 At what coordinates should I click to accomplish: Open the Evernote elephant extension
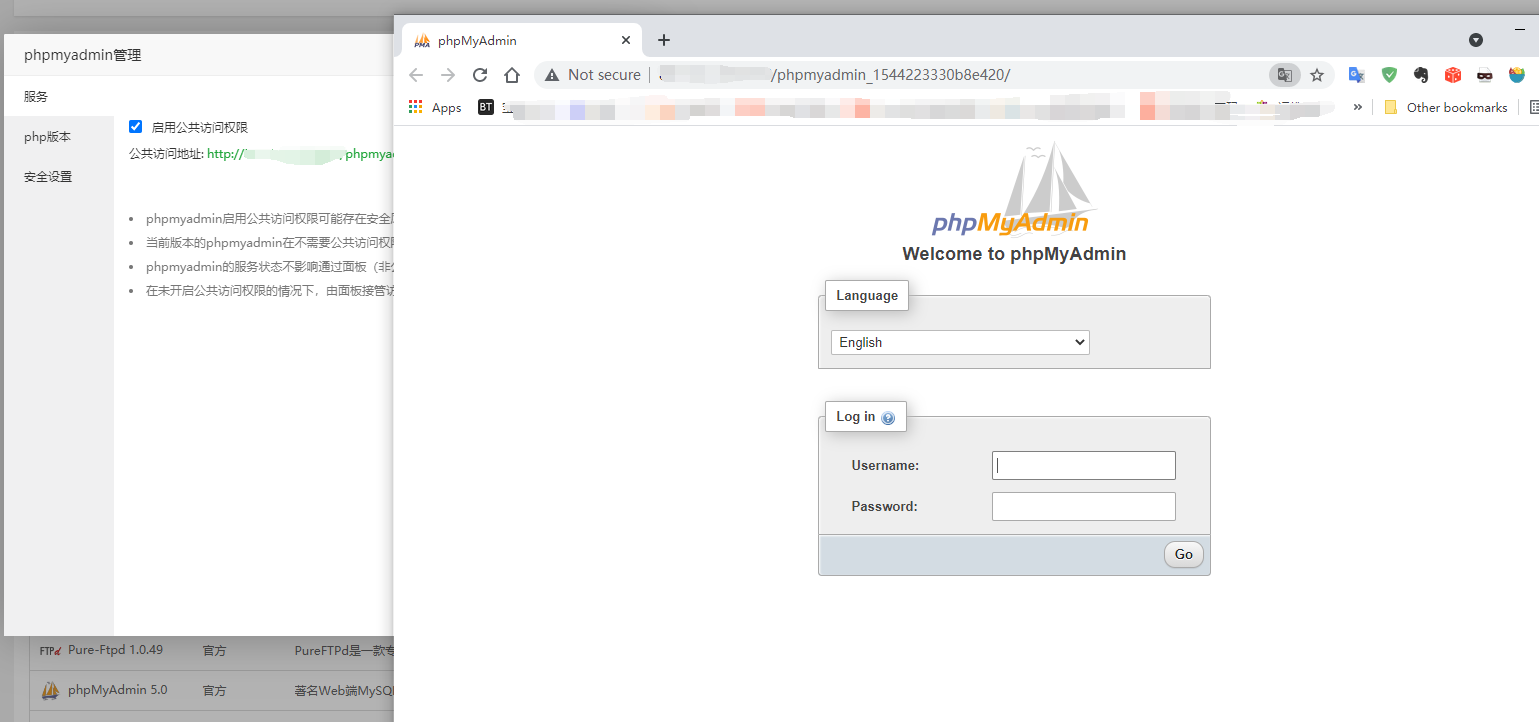pyautogui.click(x=1421, y=75)
